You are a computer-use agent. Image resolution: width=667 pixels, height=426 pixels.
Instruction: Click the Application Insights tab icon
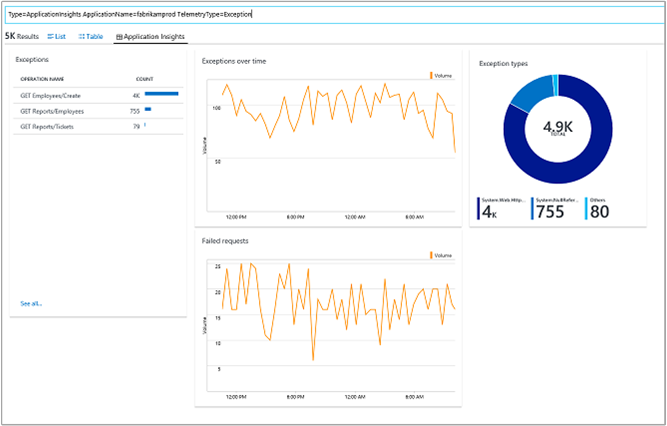click(120, 36)
